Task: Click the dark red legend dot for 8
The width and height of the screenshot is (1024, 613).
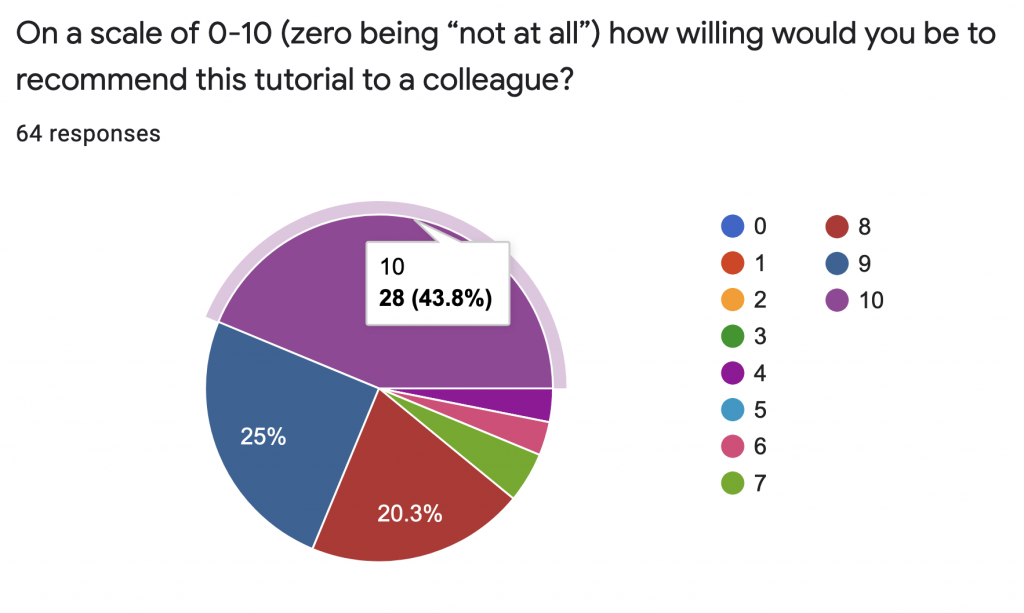Action: (834, 227)
